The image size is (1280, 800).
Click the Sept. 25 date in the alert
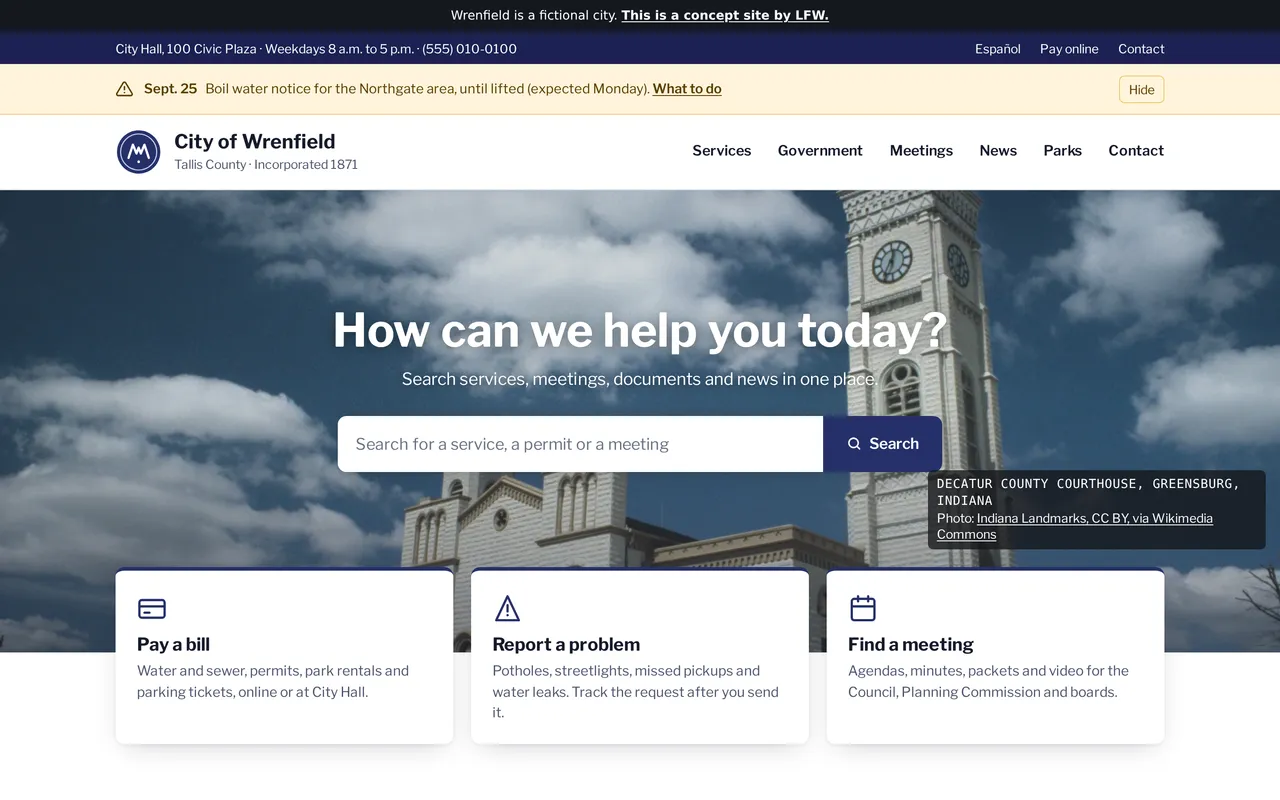coord(170,89)
